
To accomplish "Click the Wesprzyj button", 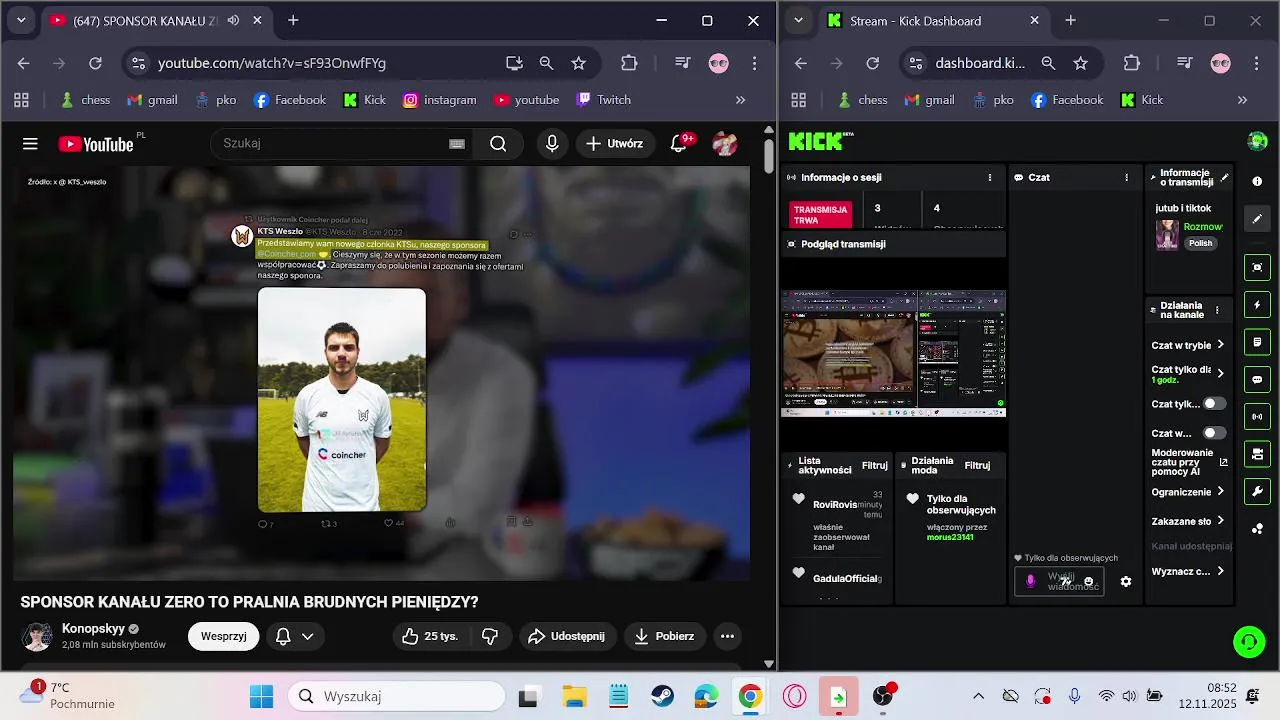I will 223,636.
